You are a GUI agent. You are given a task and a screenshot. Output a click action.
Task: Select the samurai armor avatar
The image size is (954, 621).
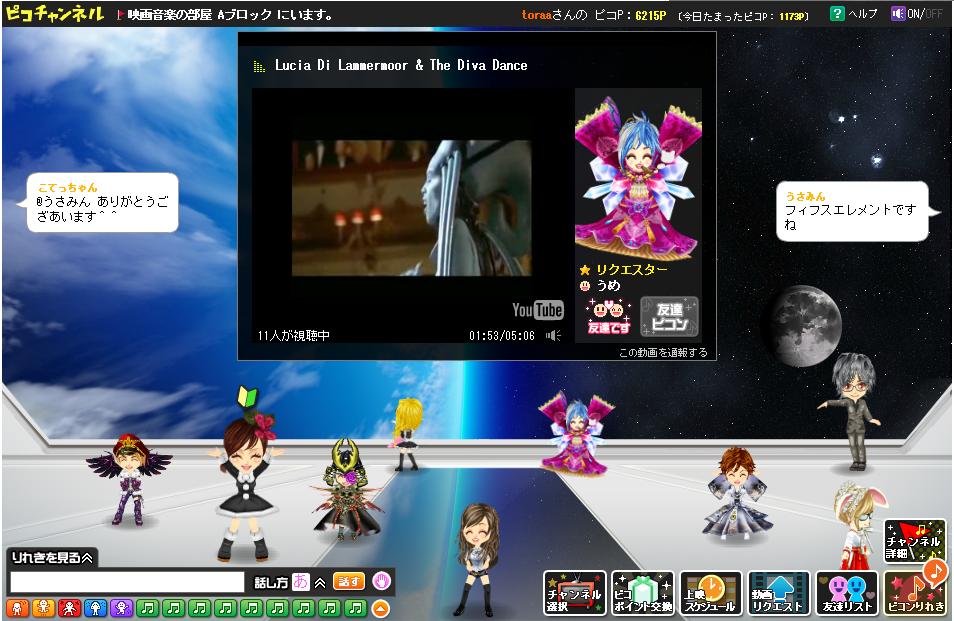(346, 490)
